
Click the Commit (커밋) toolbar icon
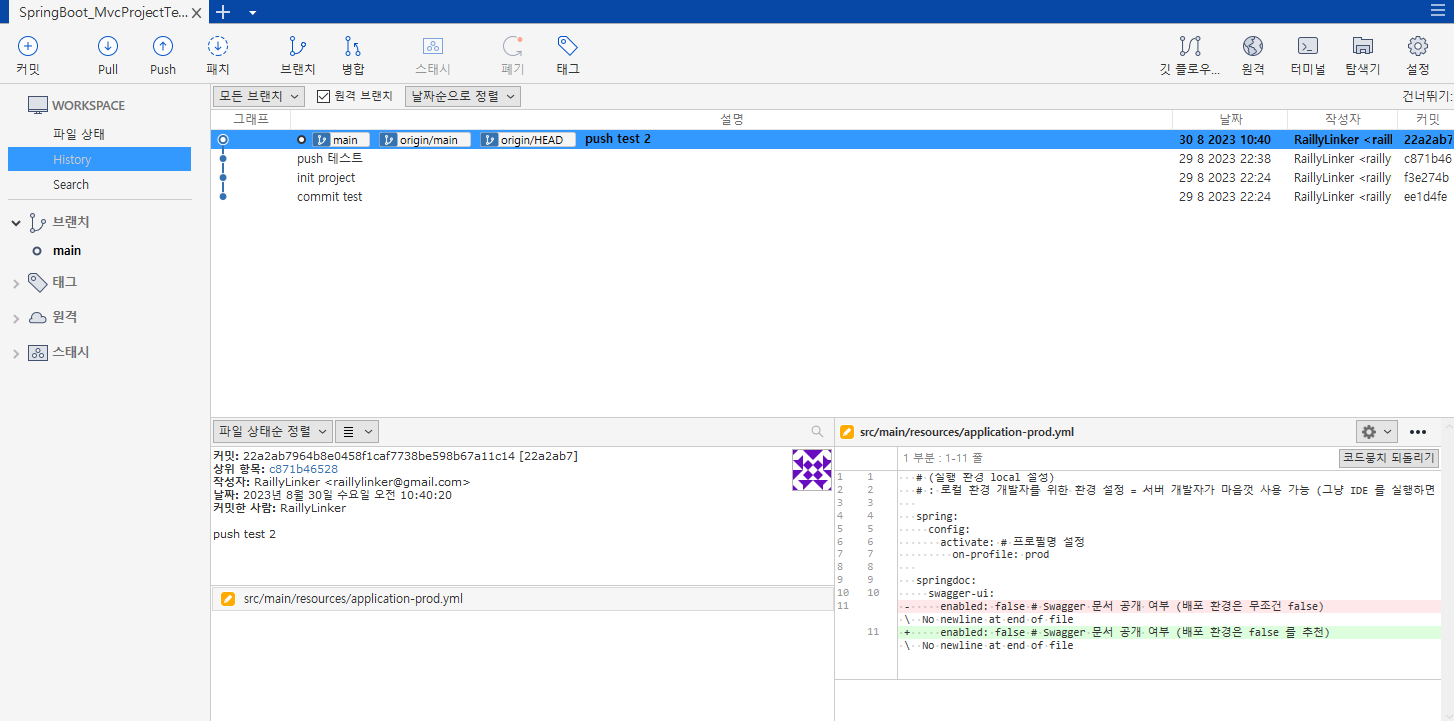(x=28, y=46)
